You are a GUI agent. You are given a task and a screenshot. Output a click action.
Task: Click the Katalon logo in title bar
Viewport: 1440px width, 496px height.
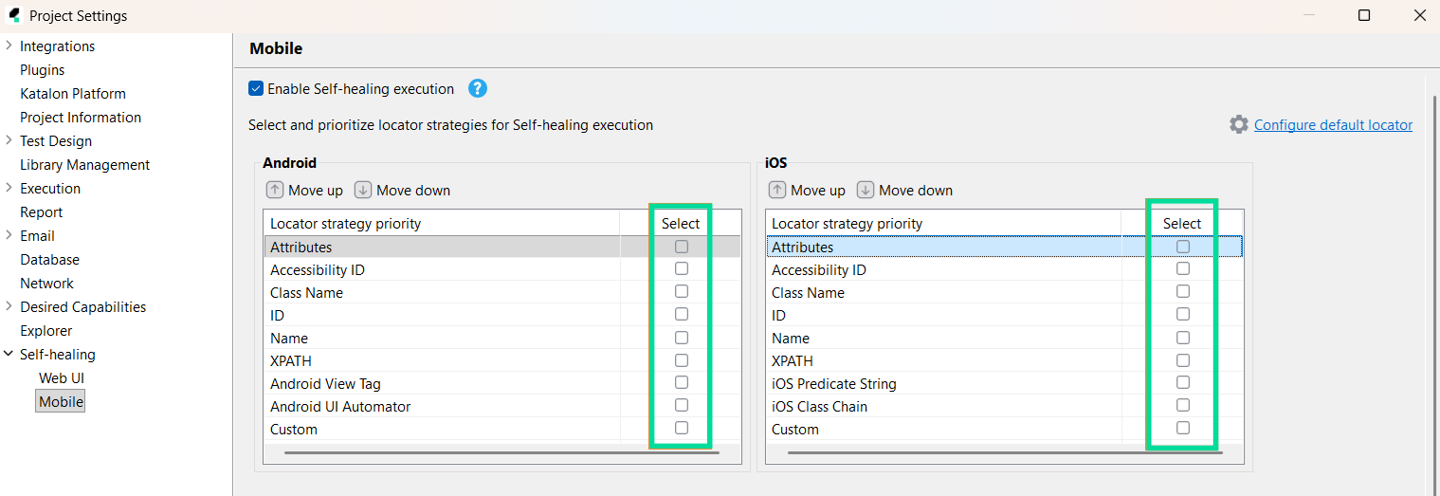14,16
